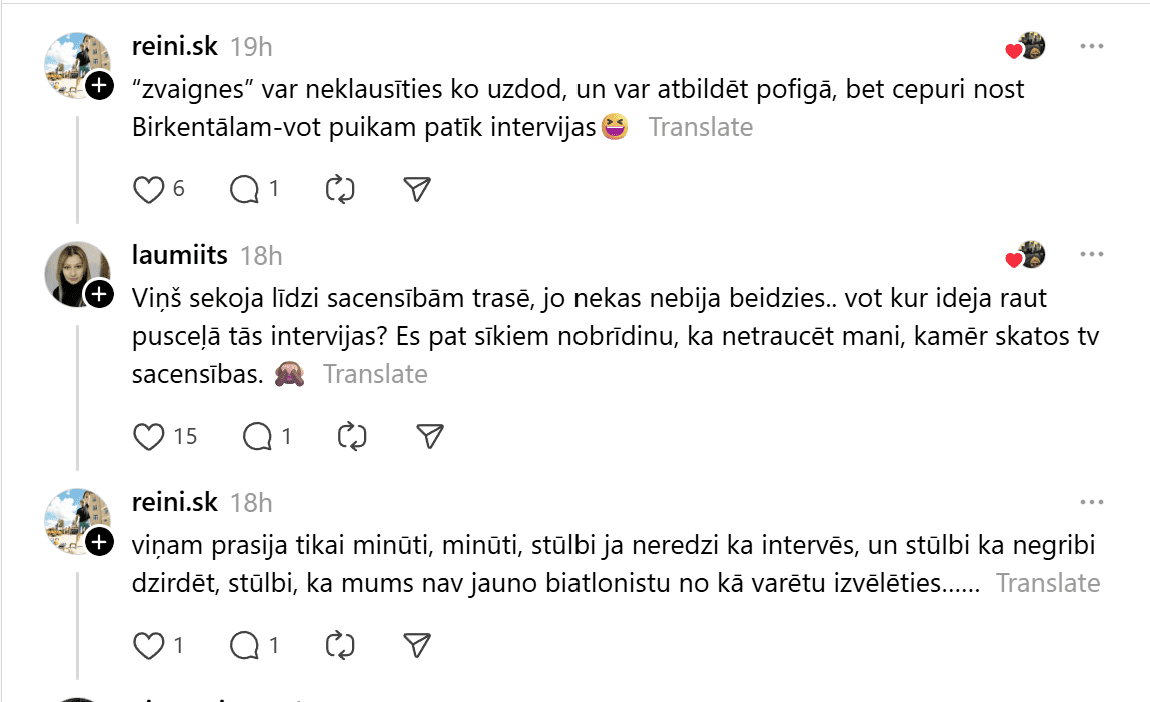The image size is (1150, 702).
Task: Open three-dot menu on reini.sk's 18h reply
Action: [1091, 502]
